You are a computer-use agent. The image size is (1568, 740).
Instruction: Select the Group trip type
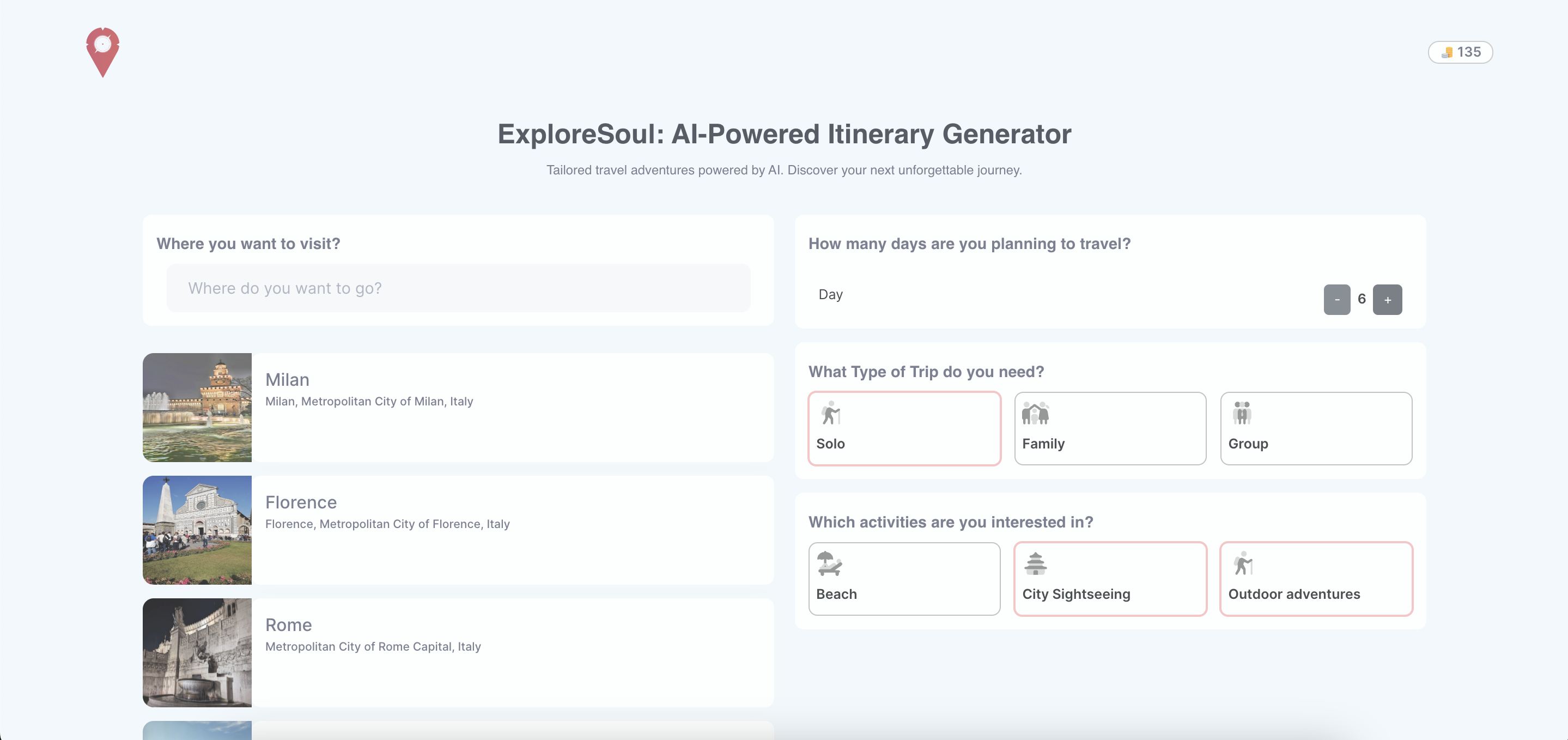click(1315, 428)
